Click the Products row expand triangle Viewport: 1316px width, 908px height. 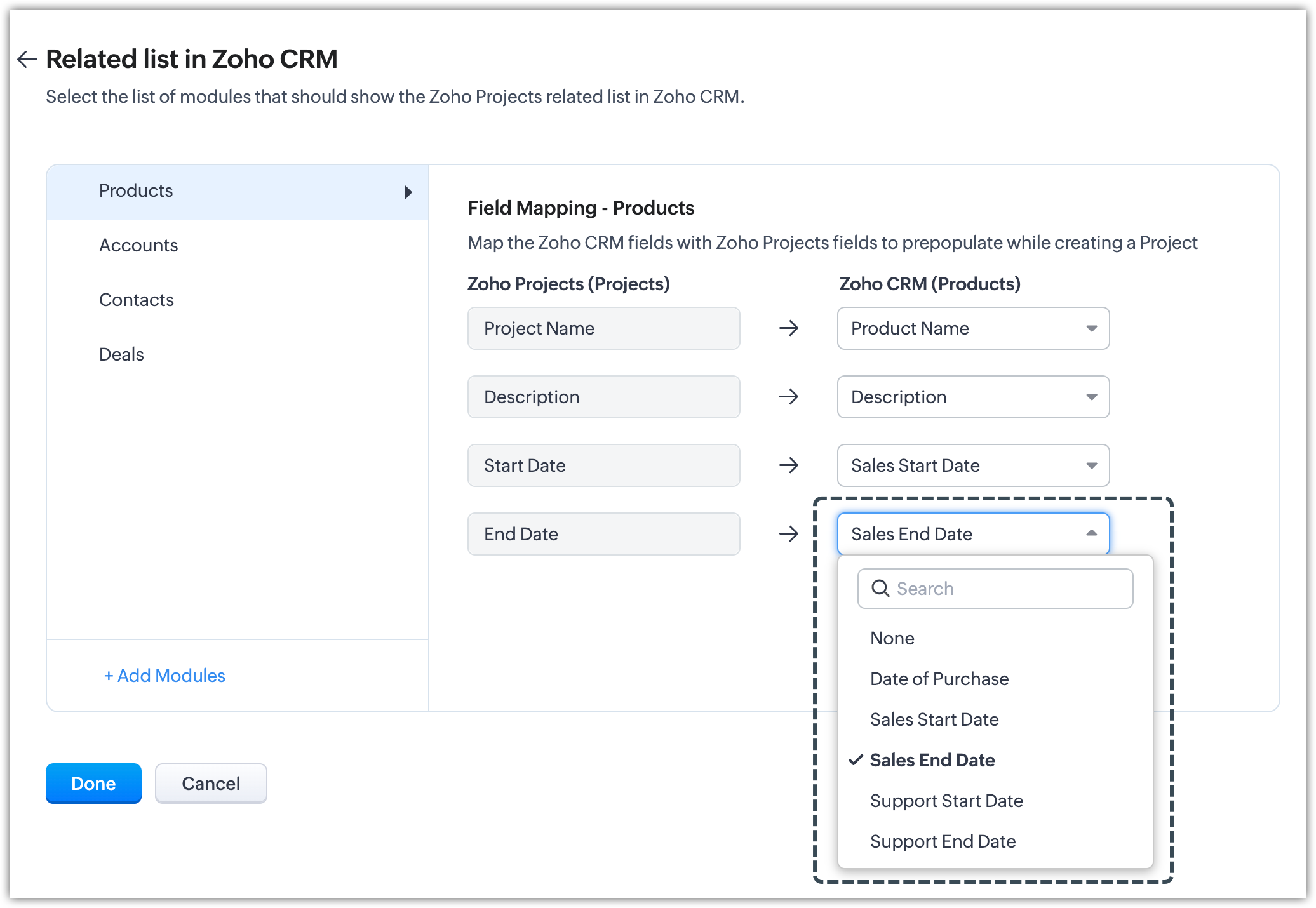click(408, 192)
